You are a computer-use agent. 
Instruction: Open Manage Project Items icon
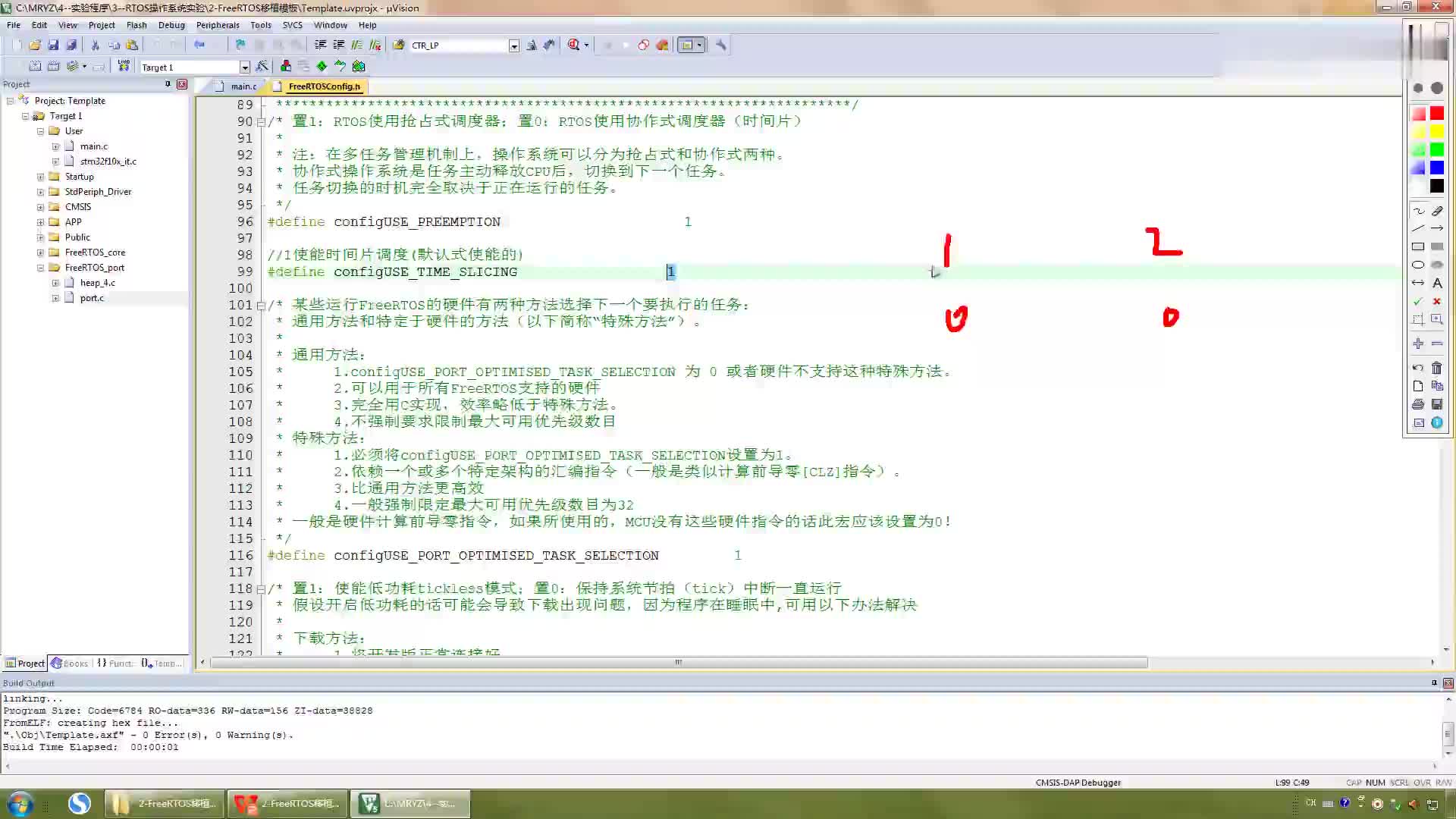(286, 67)
